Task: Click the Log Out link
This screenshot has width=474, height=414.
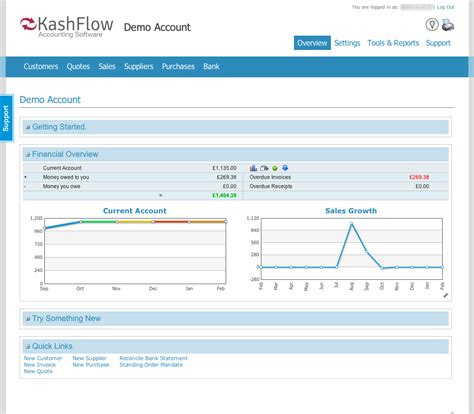Action: pyautogui.click(x=446, y=7)
